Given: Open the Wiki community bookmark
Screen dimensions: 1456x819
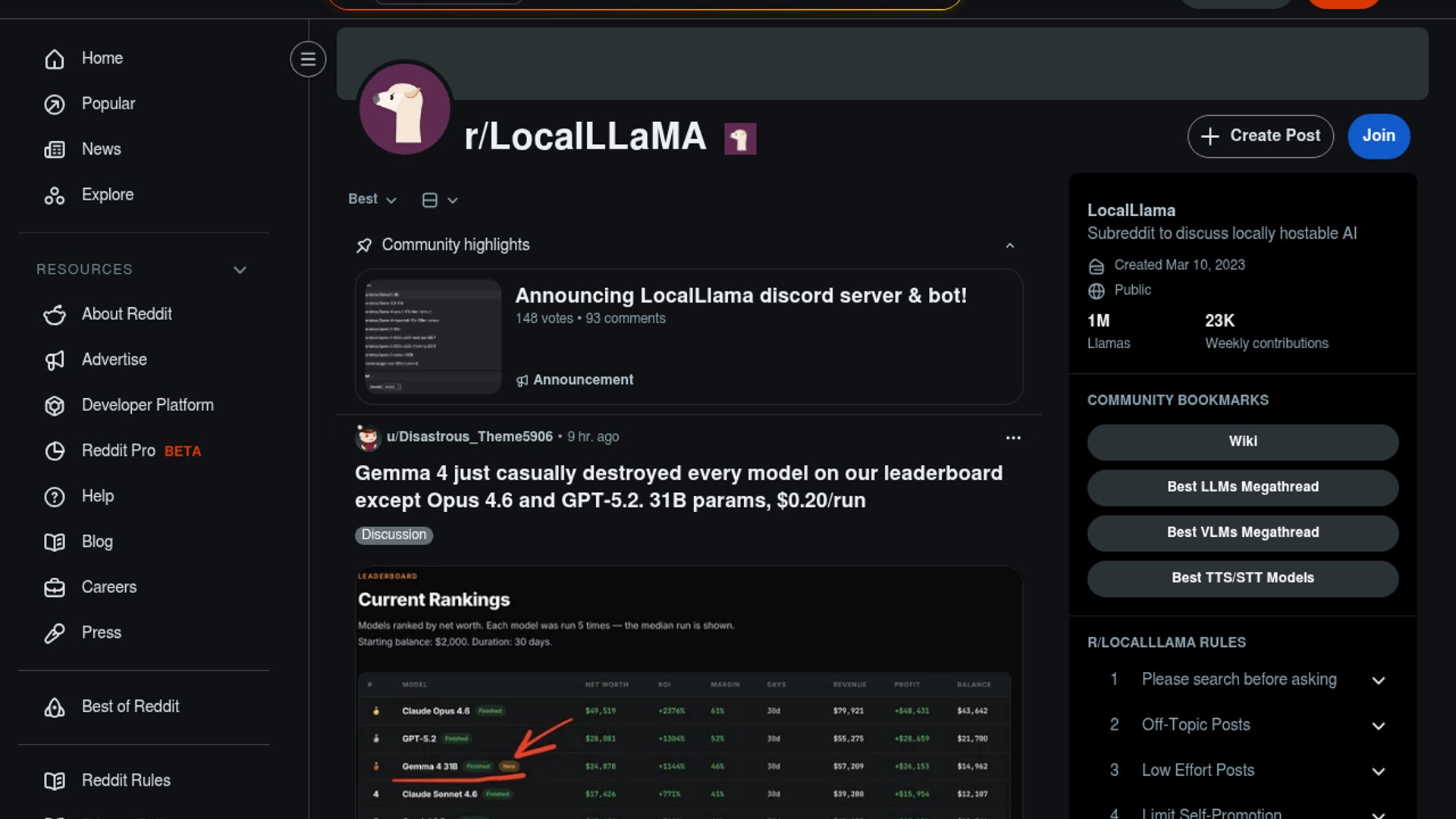Looking at the screenshot, I should (1242, 442).
